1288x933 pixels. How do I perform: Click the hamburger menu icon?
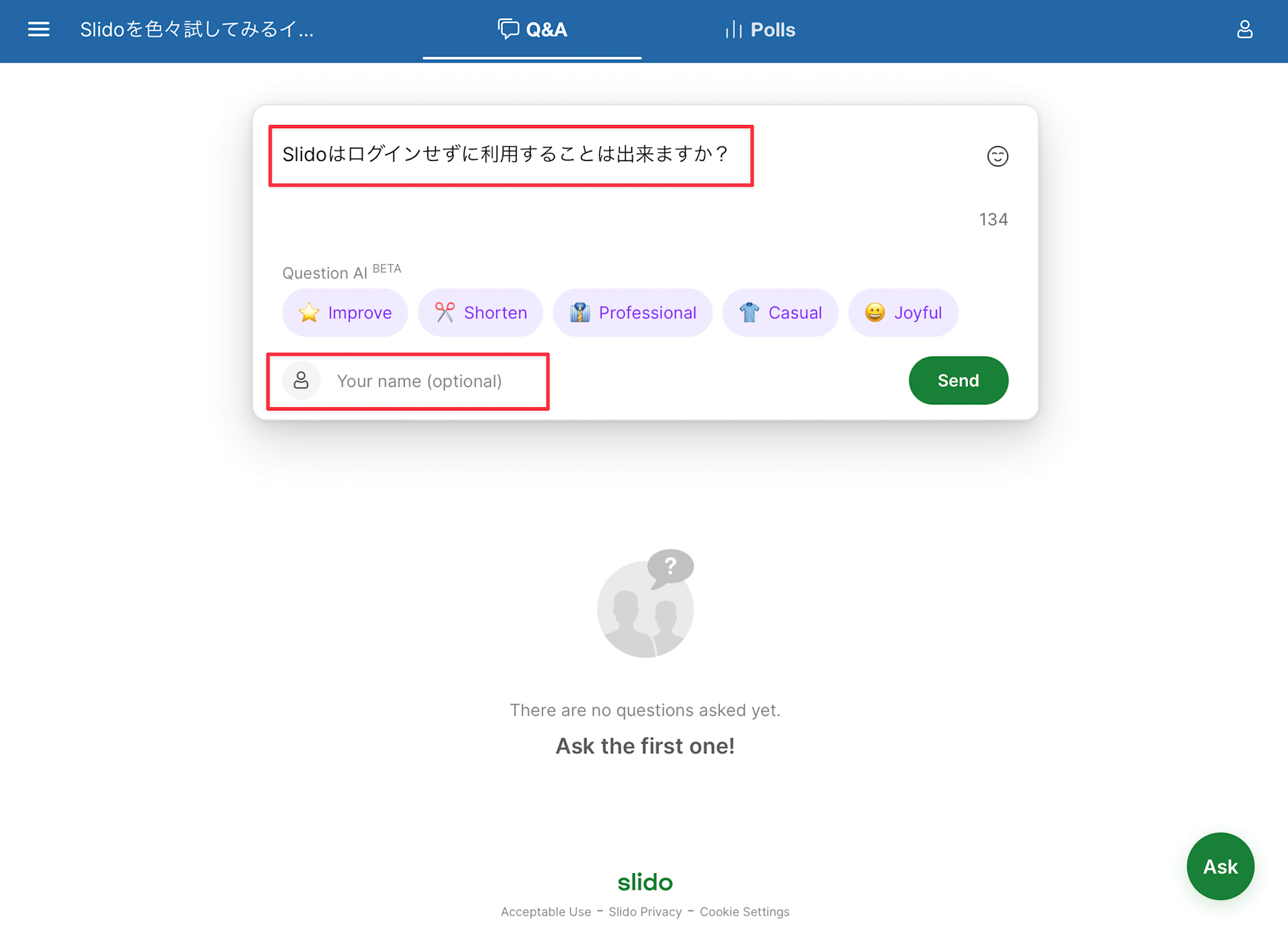tap(37, 28)
